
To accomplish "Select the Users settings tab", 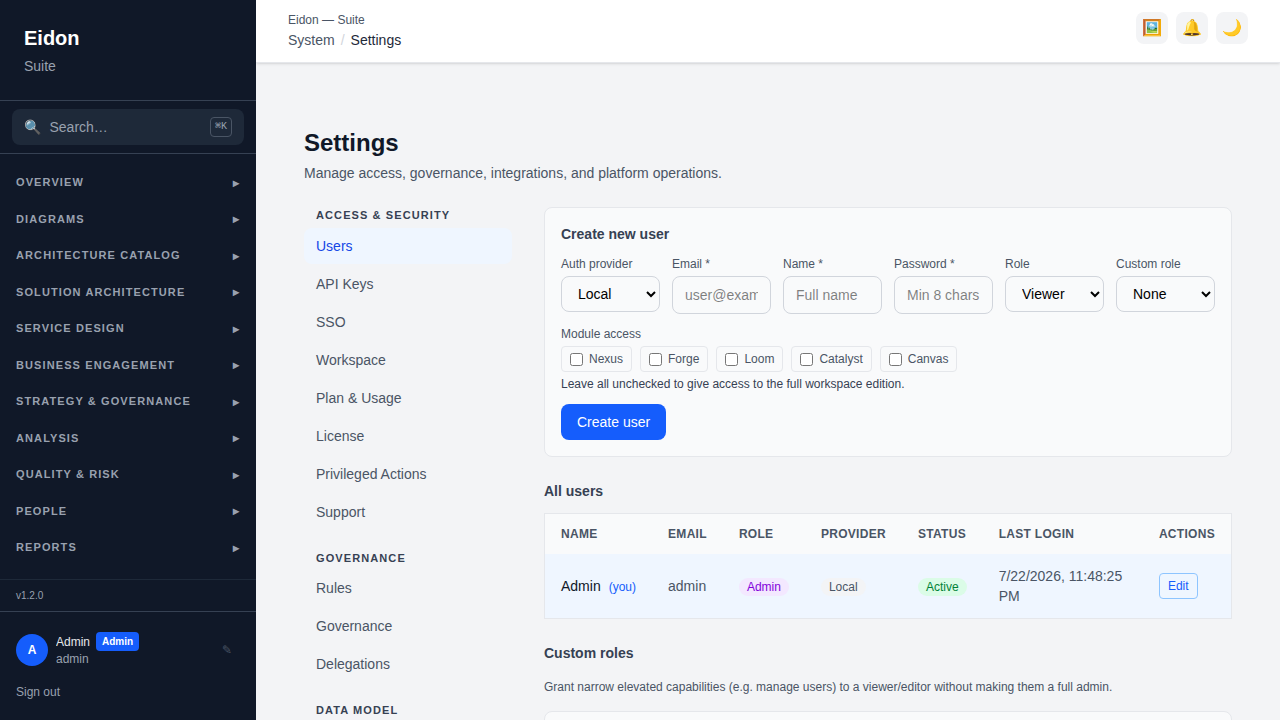I will (408, 246).
